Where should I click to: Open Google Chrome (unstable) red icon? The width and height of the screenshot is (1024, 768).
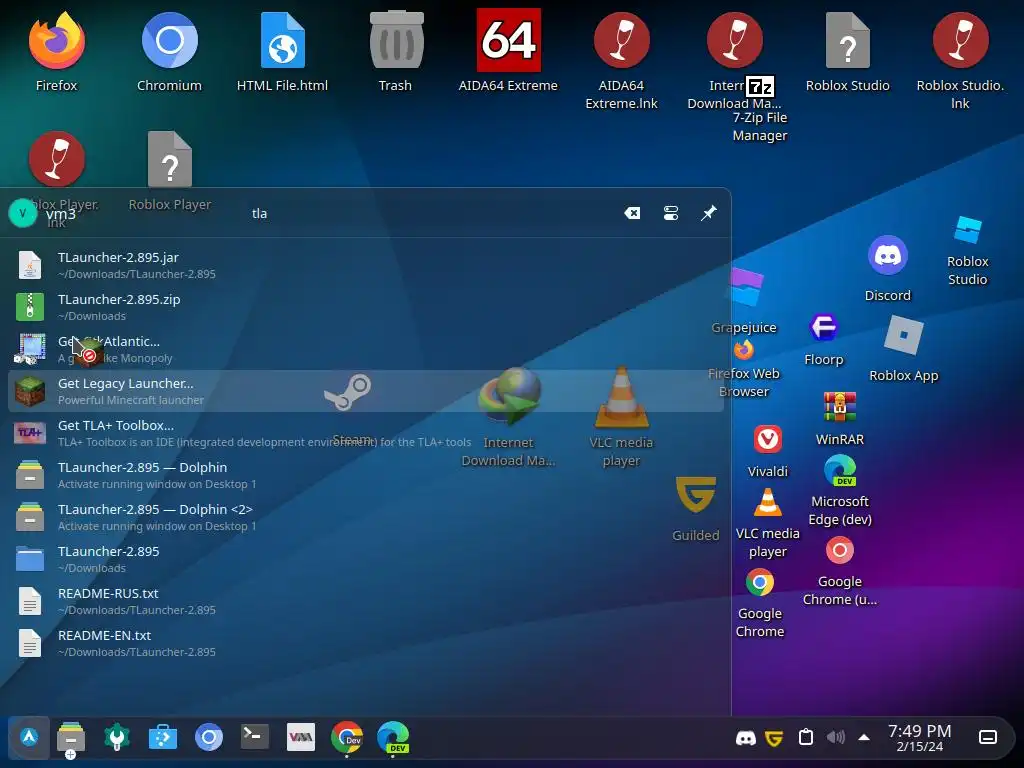(840, 571)
